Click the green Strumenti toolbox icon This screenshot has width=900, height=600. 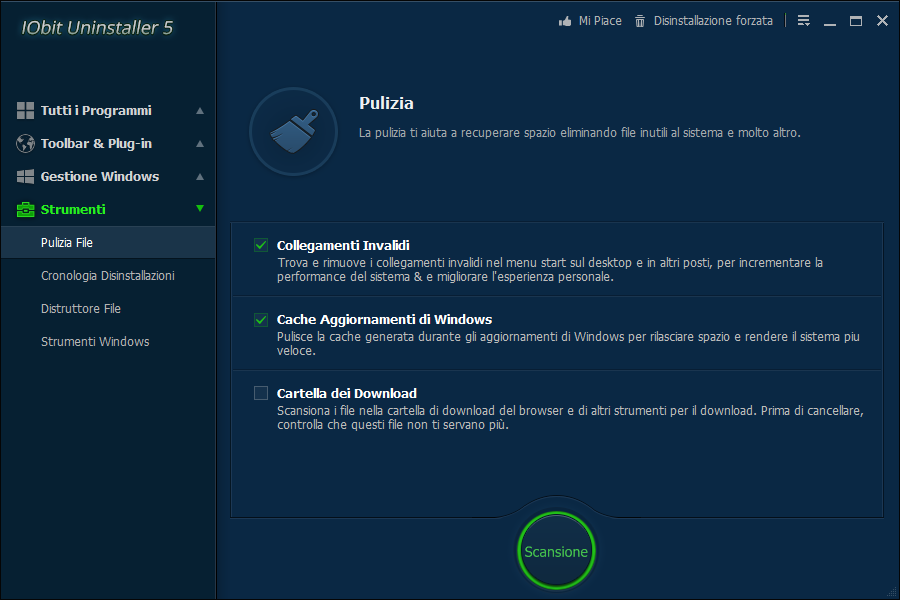26,209
